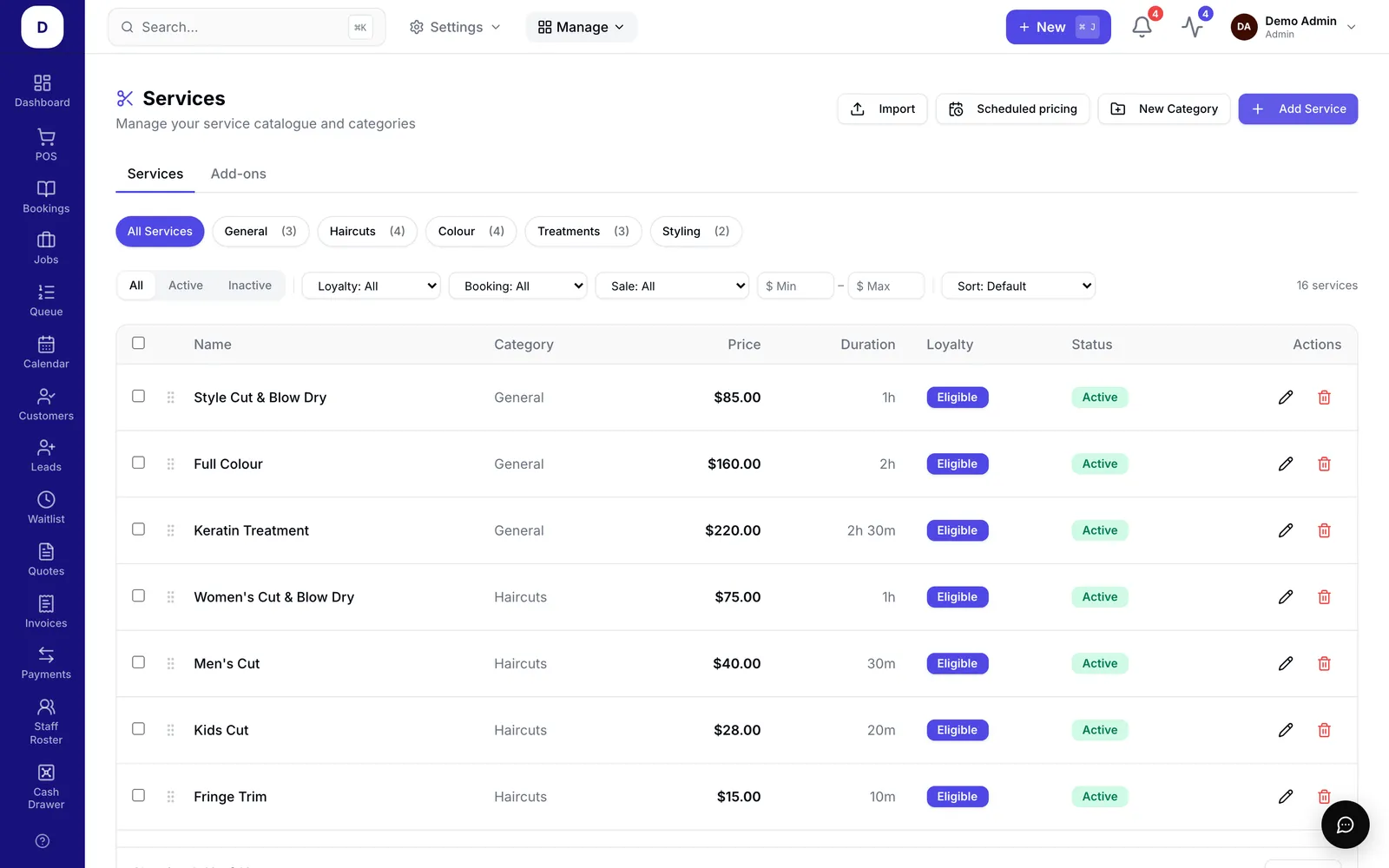Image resolution: width=1389 pixels, height=868 pixels.
Task: Open the Queue sidebar item
Action: coord(46,300)
